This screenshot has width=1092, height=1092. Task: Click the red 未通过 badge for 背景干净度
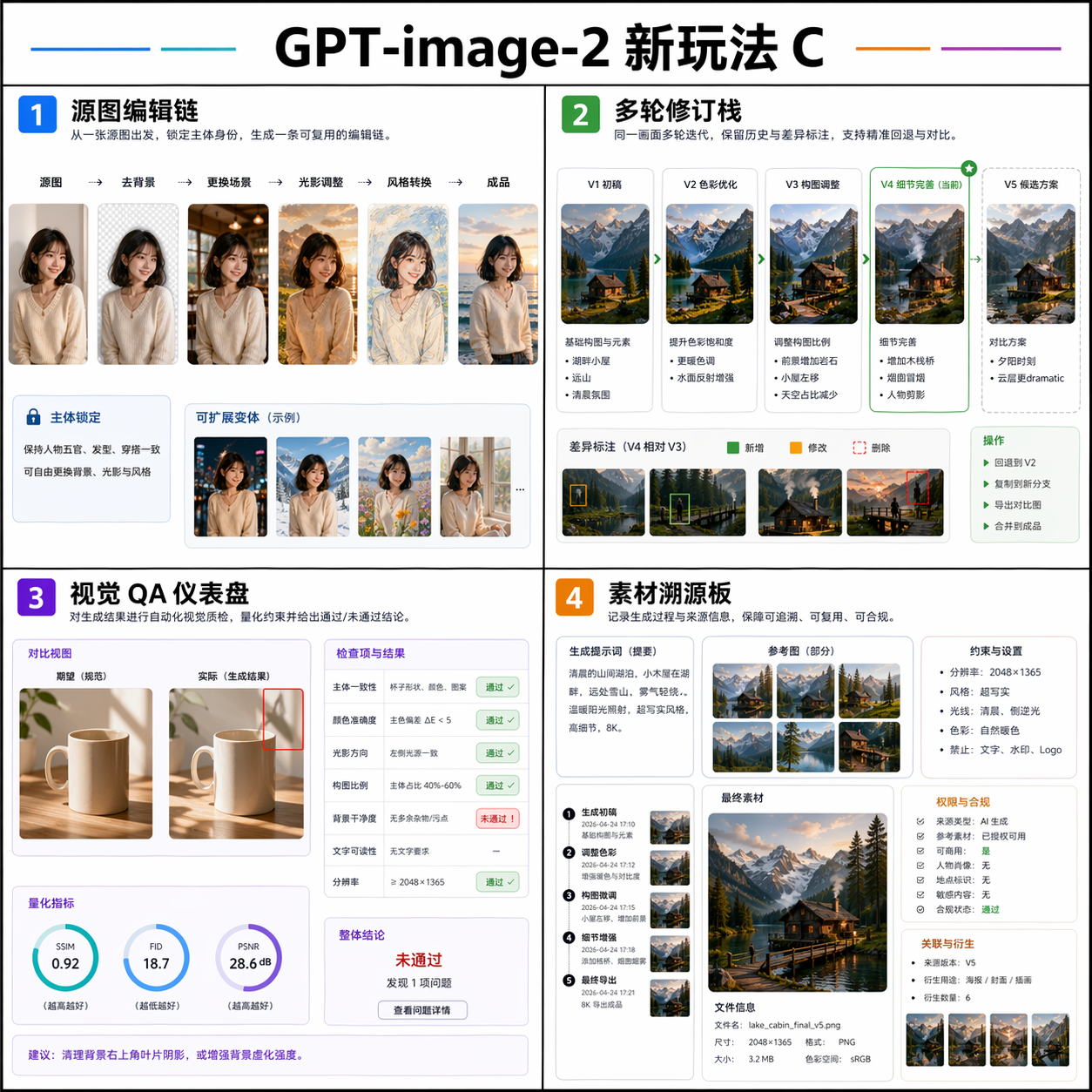[x=497, y=819]
